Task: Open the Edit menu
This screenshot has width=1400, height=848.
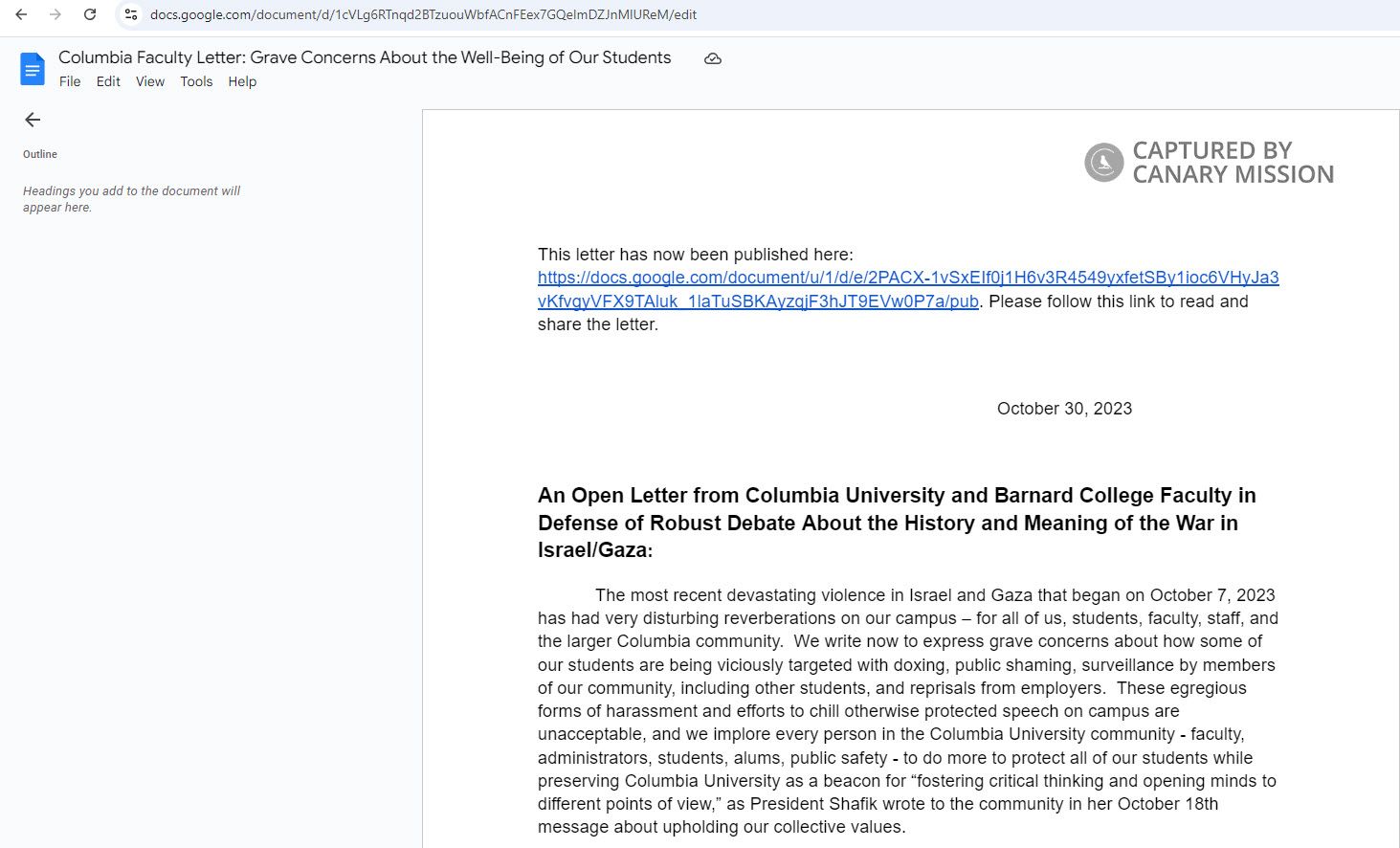Action: pyautogui.click(x=108, y=81)
